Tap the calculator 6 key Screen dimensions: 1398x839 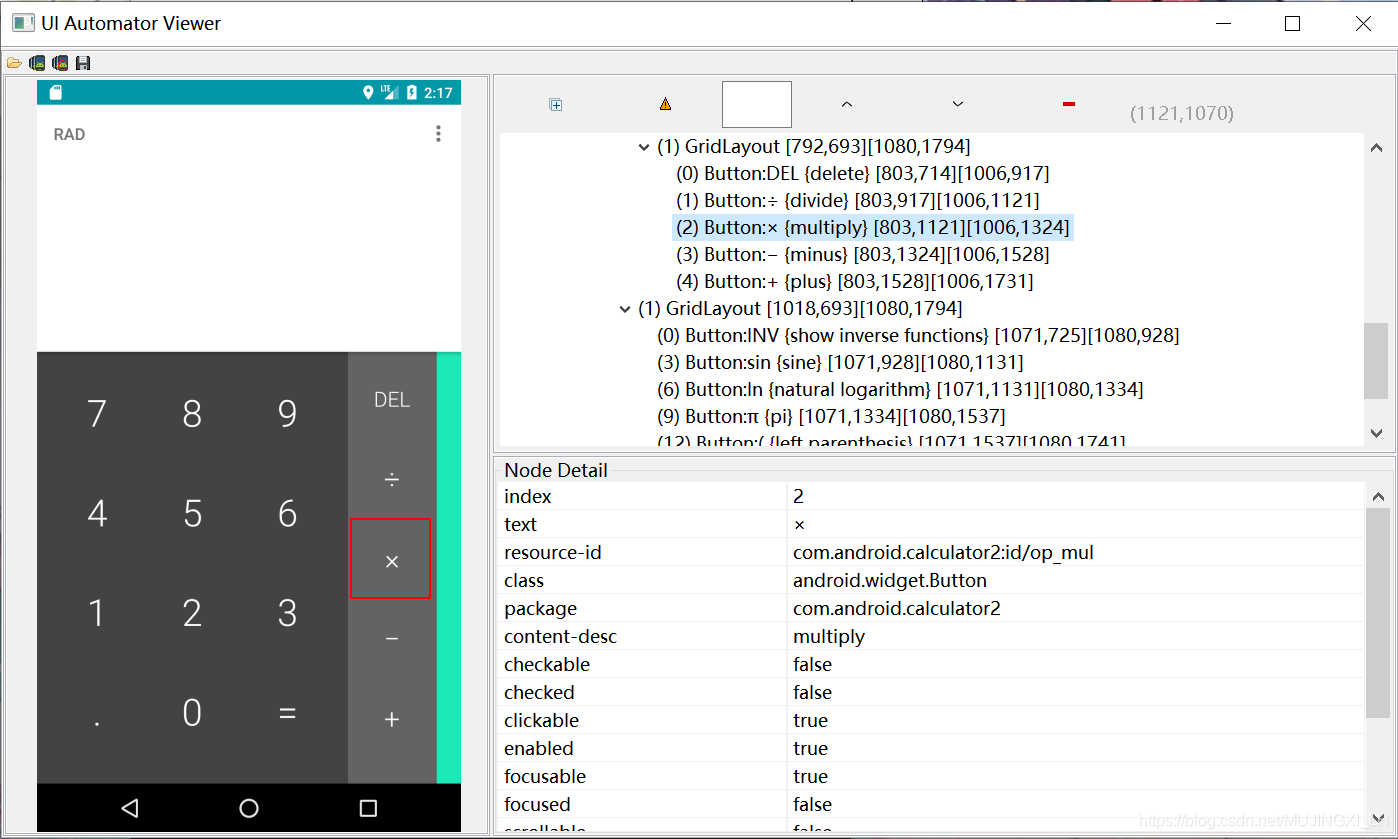287,514
